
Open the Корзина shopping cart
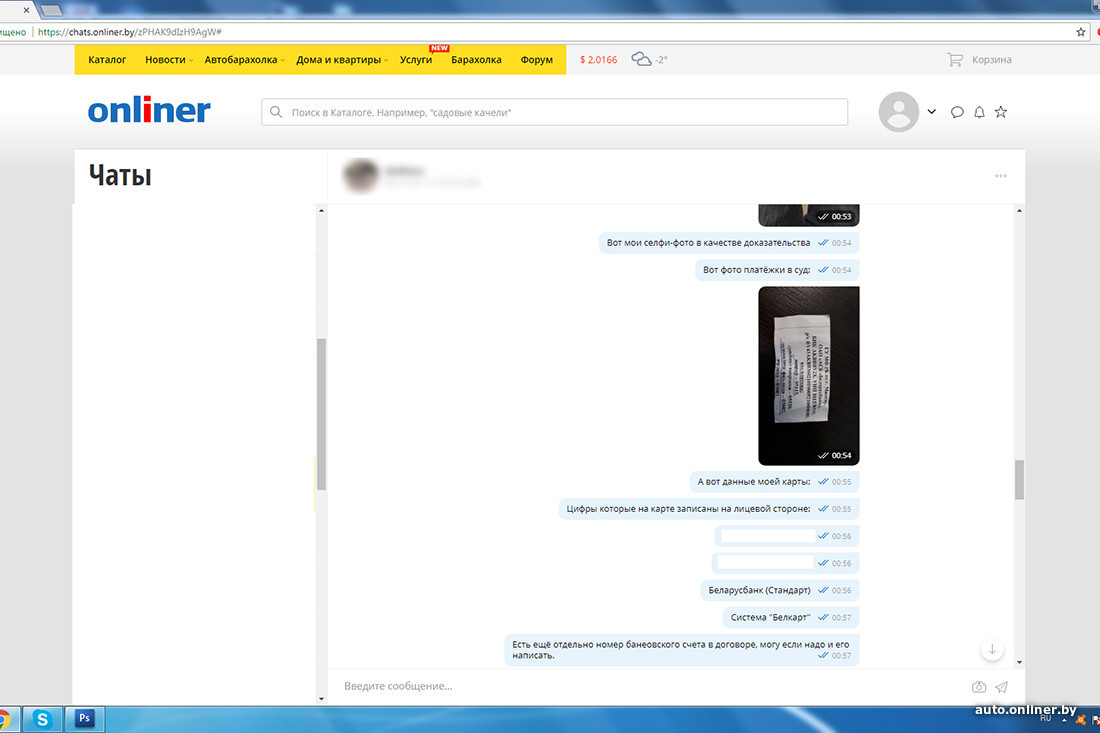(979, 60)
